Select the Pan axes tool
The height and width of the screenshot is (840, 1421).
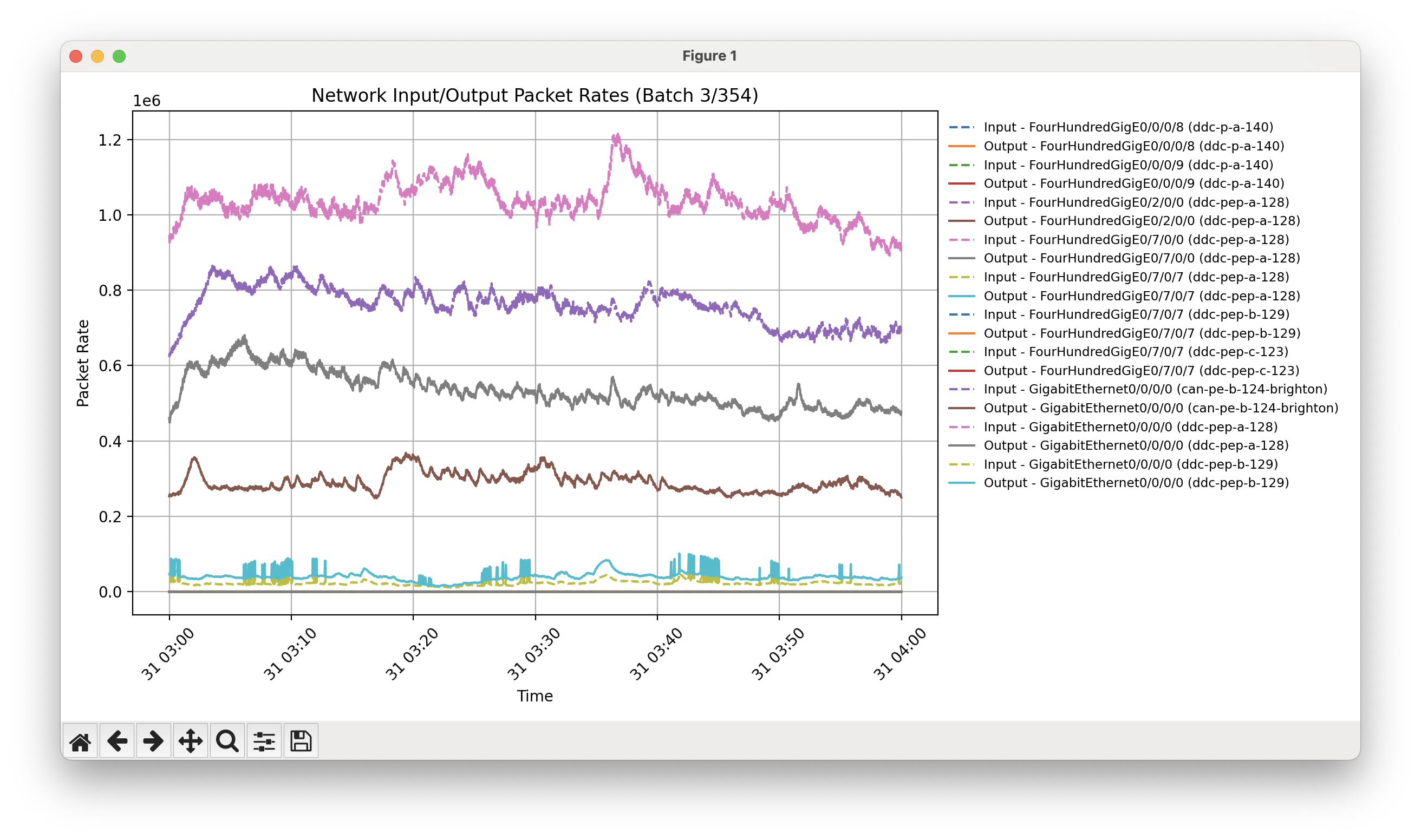coord(190,740)
